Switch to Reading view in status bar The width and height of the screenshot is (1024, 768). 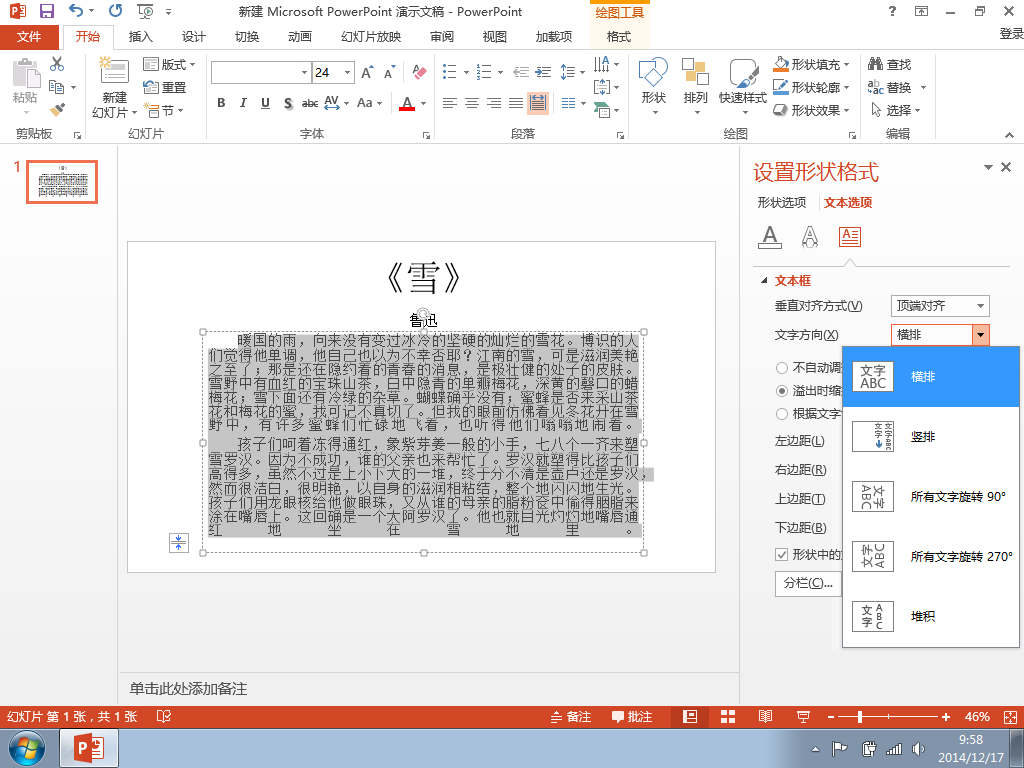pyautogui.click(x=765, y=716)
